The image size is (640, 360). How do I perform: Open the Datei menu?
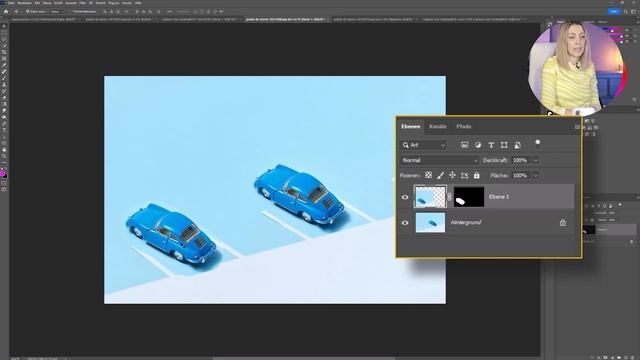pos(11,3)
